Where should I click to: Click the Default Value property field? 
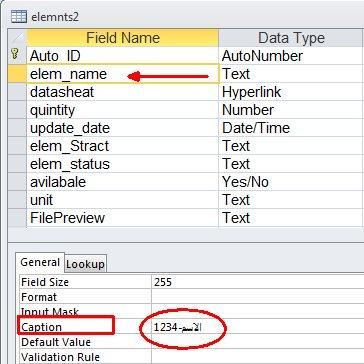[258, 342]
